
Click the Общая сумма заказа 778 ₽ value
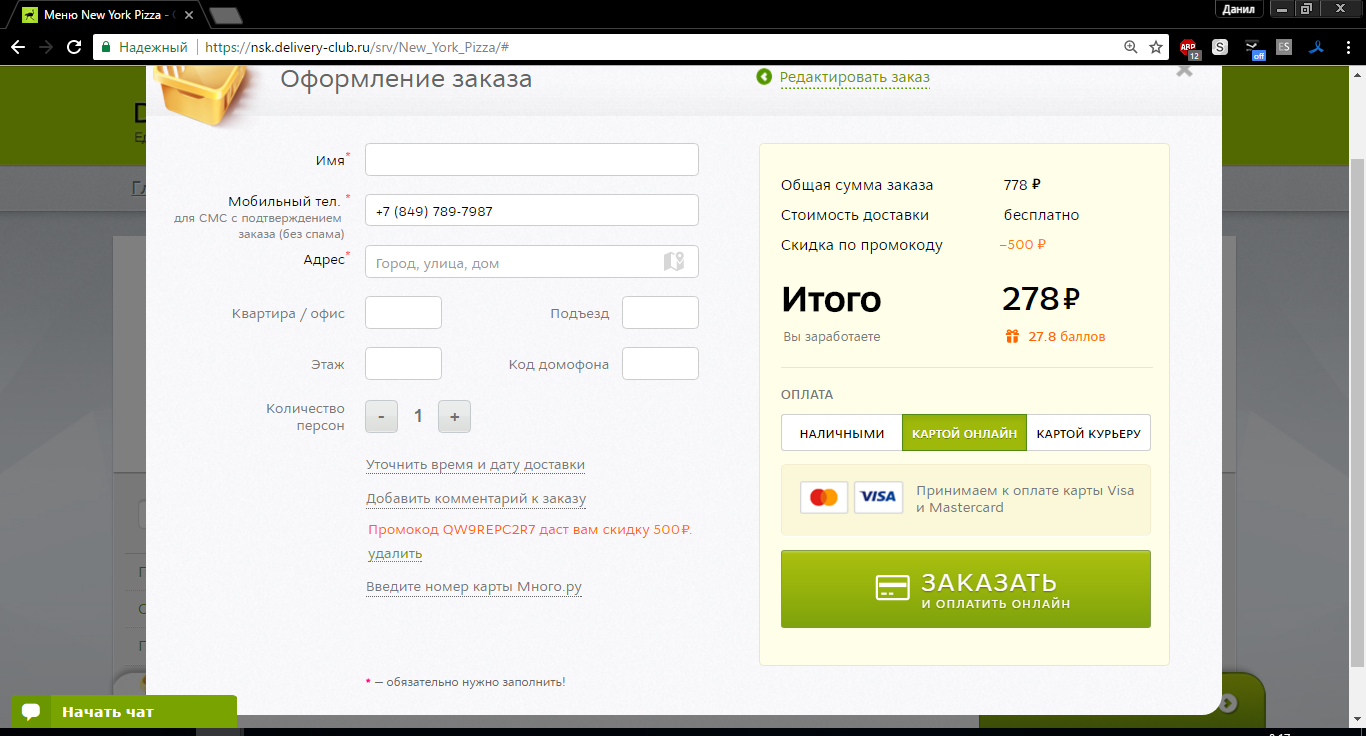[1022, 185]
